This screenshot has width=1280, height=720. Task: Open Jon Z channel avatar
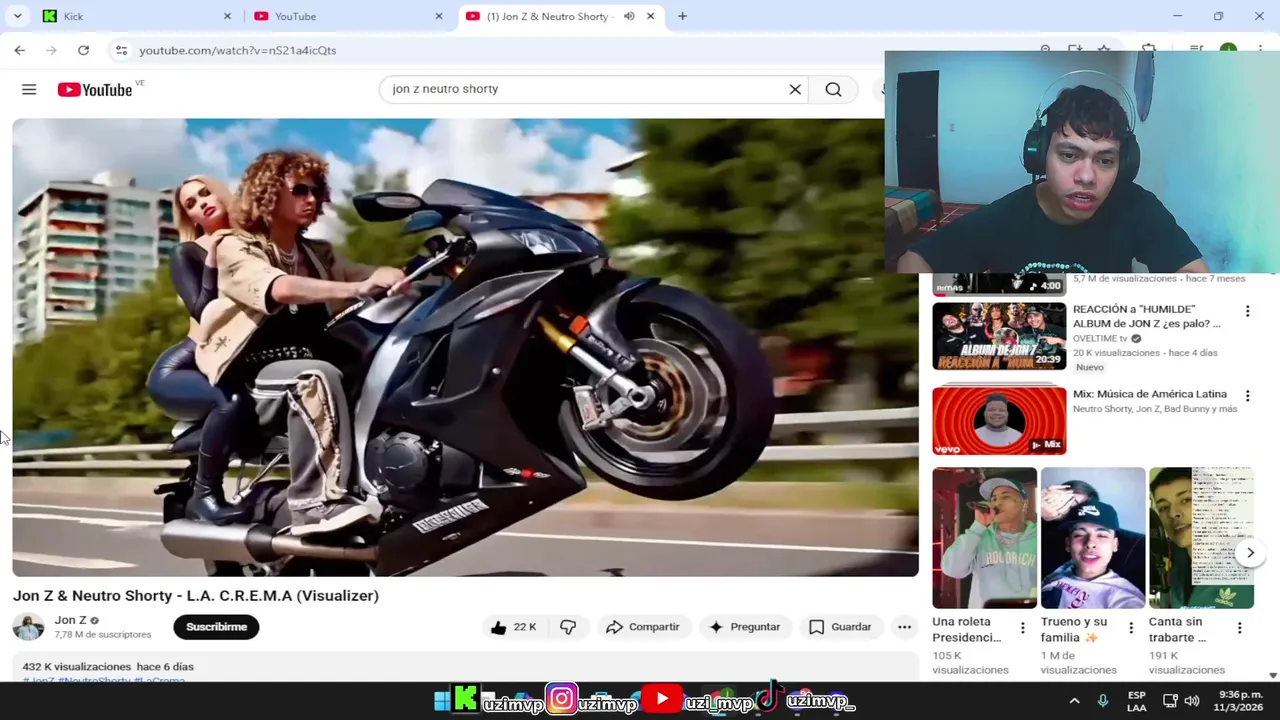point(28,627)
